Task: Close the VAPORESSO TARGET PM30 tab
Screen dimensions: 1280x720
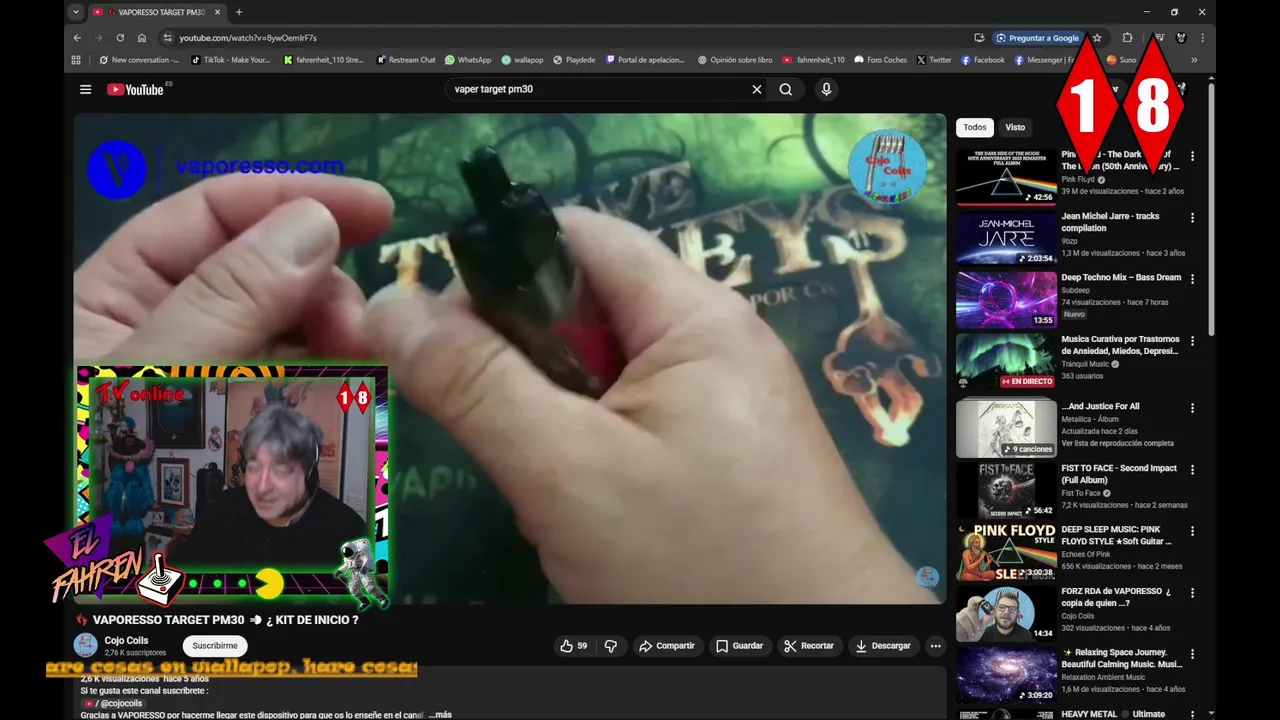Action: (x=215, y=12)
